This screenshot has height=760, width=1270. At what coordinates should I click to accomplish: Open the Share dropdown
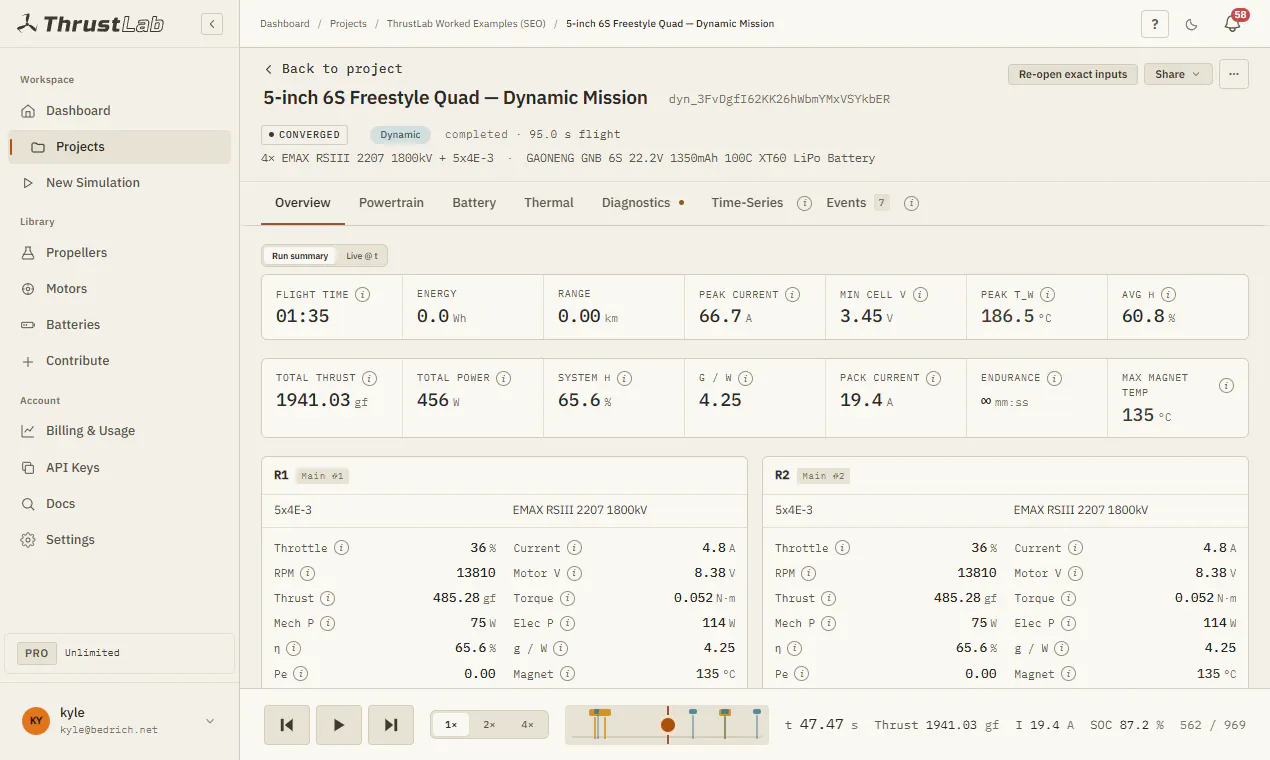(x=1178, y=74)
